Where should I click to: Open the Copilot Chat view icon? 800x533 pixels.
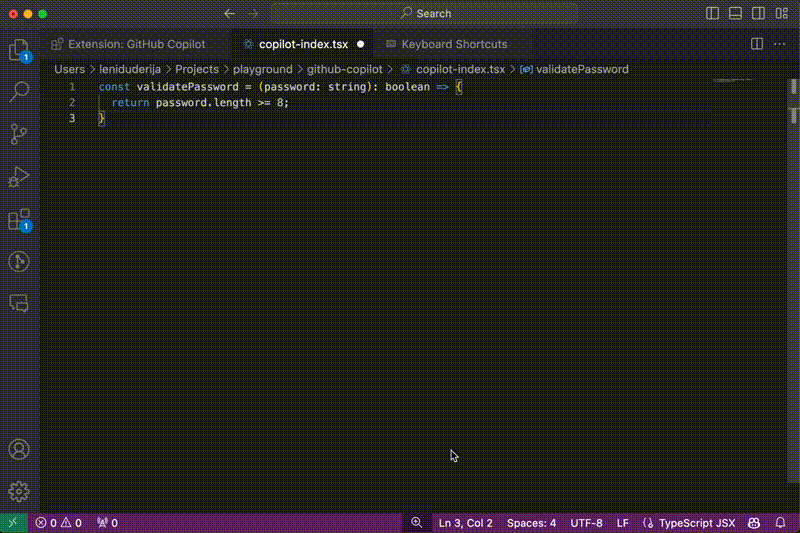tap(19, 303)
